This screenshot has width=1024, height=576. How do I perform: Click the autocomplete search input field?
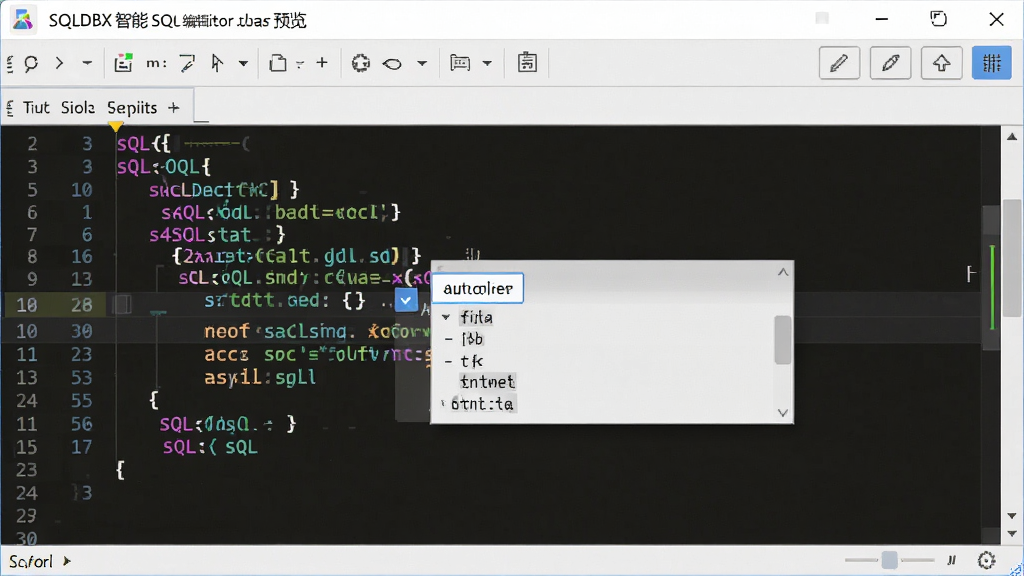(x=478, y=288)
